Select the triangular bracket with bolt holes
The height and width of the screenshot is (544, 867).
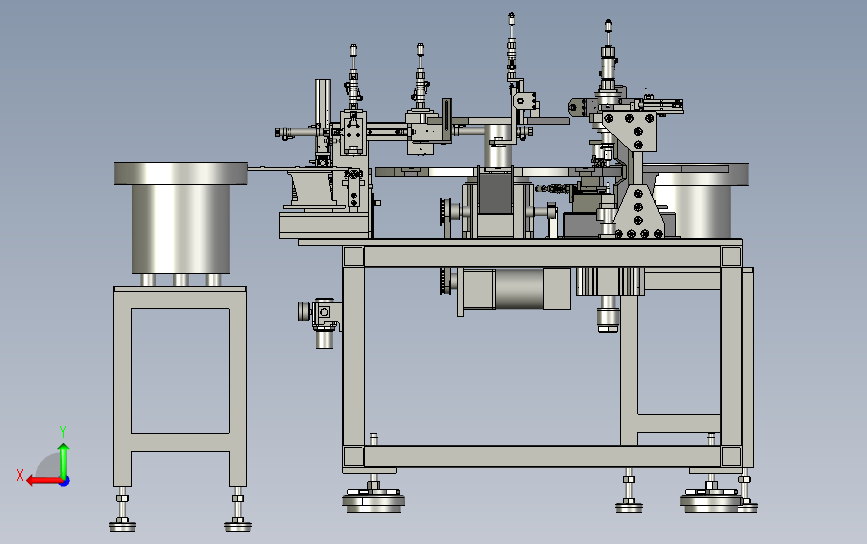coord(638,212)
